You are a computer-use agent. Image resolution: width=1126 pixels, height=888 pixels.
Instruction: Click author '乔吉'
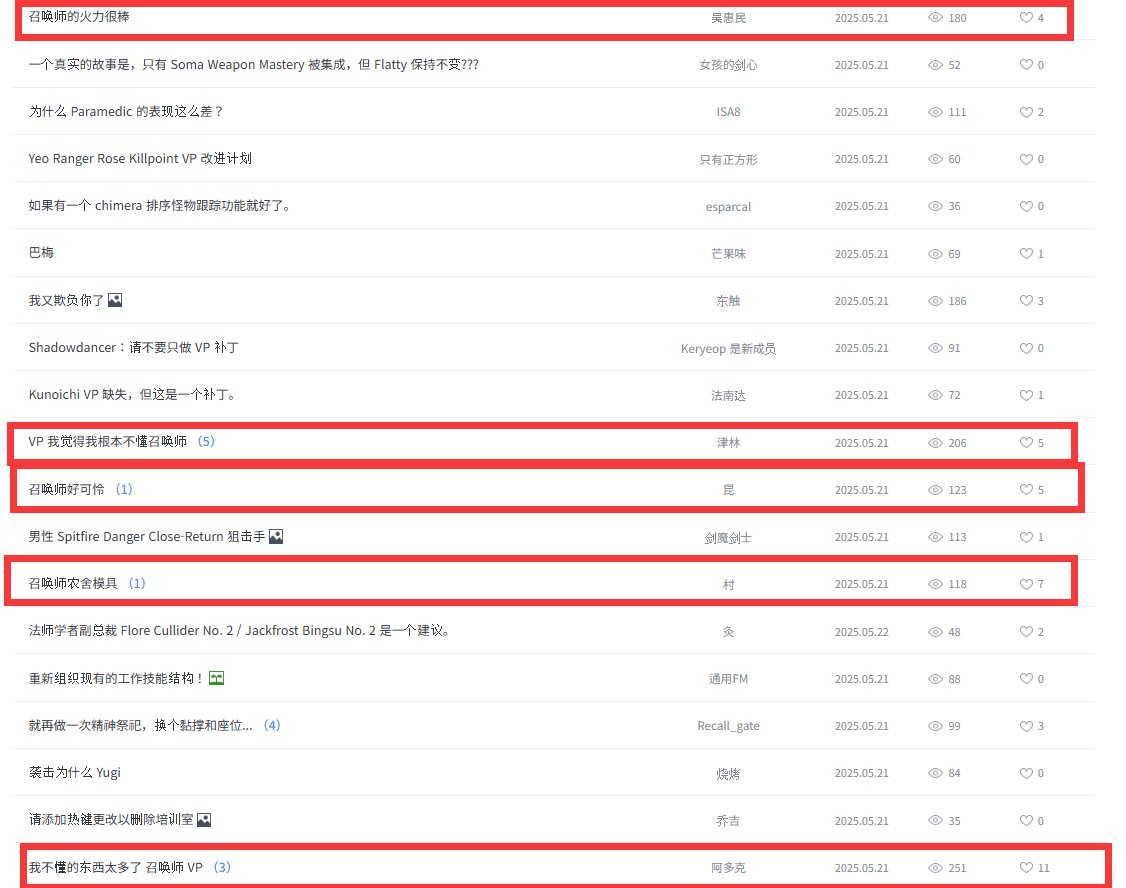point(728,821)
